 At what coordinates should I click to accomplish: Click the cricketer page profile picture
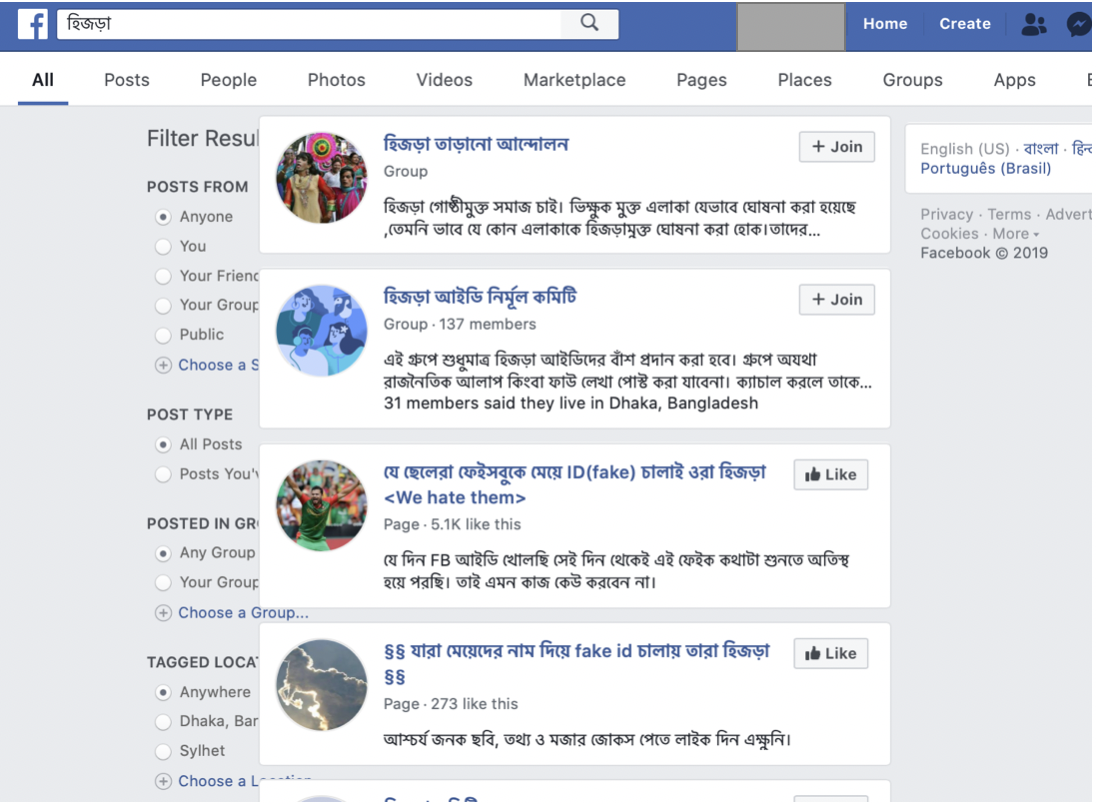(322, 505)
